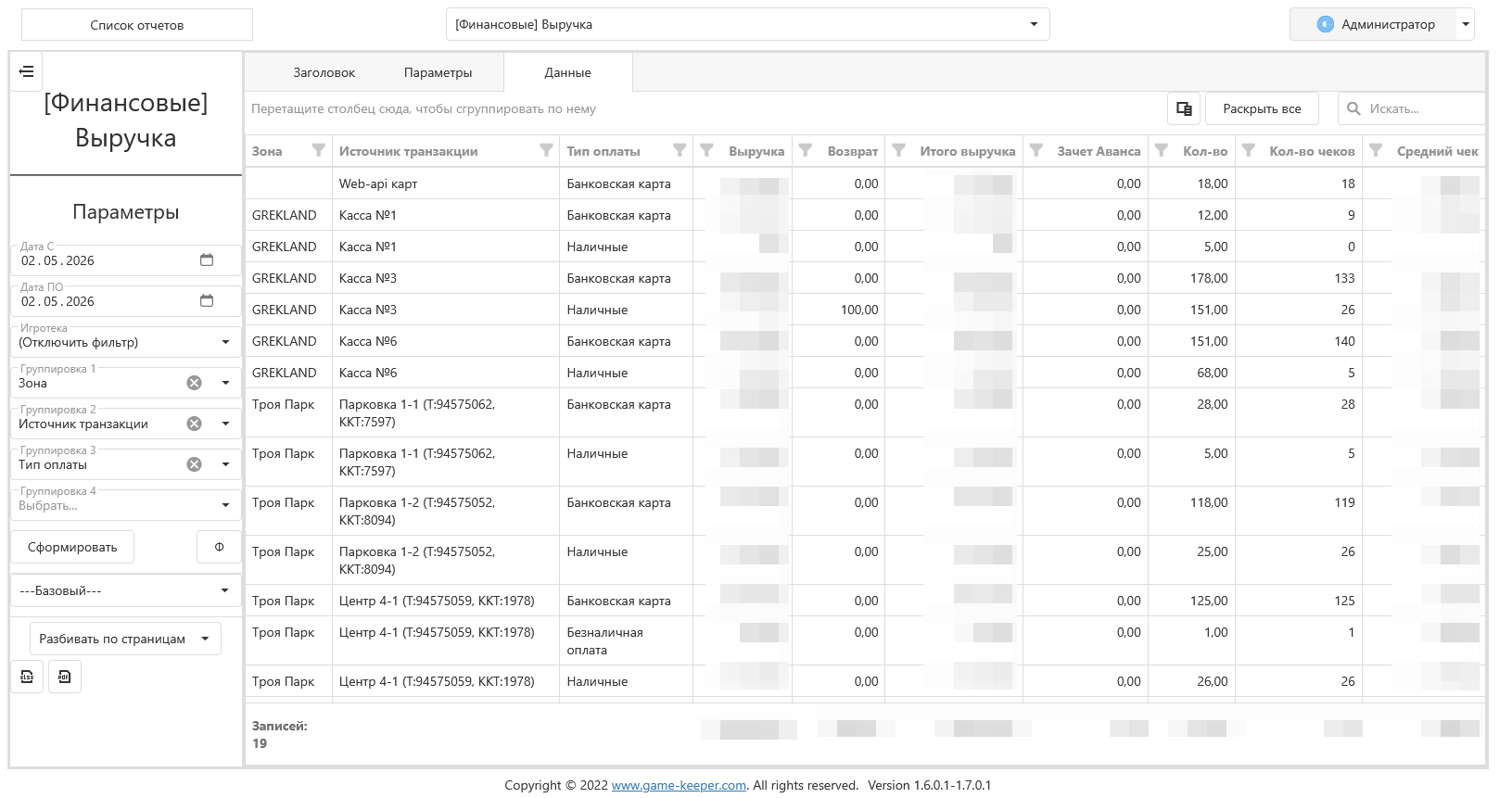
Task: Click the 140 чеков cell
Action: pyautogui.click(x=1299, y=341)
